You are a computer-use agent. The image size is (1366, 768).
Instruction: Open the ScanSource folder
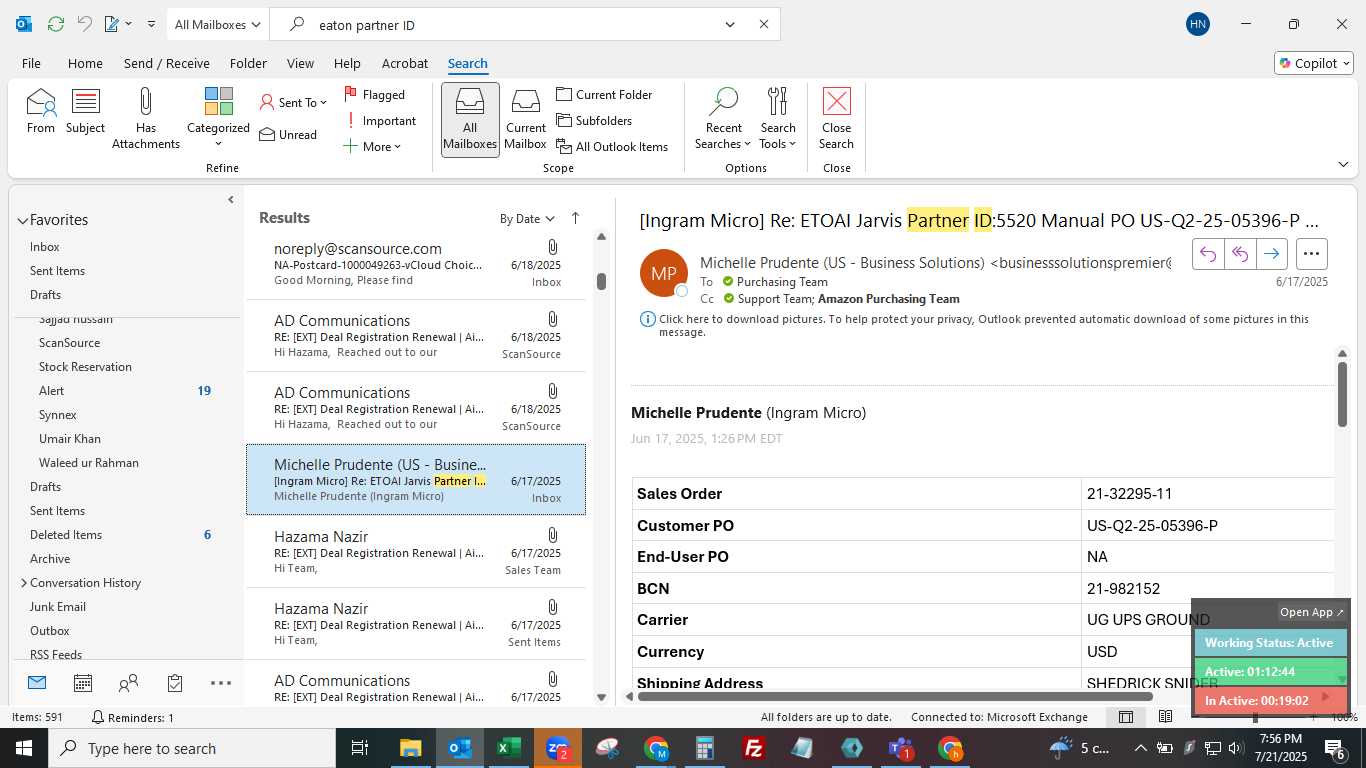point(69,343)
